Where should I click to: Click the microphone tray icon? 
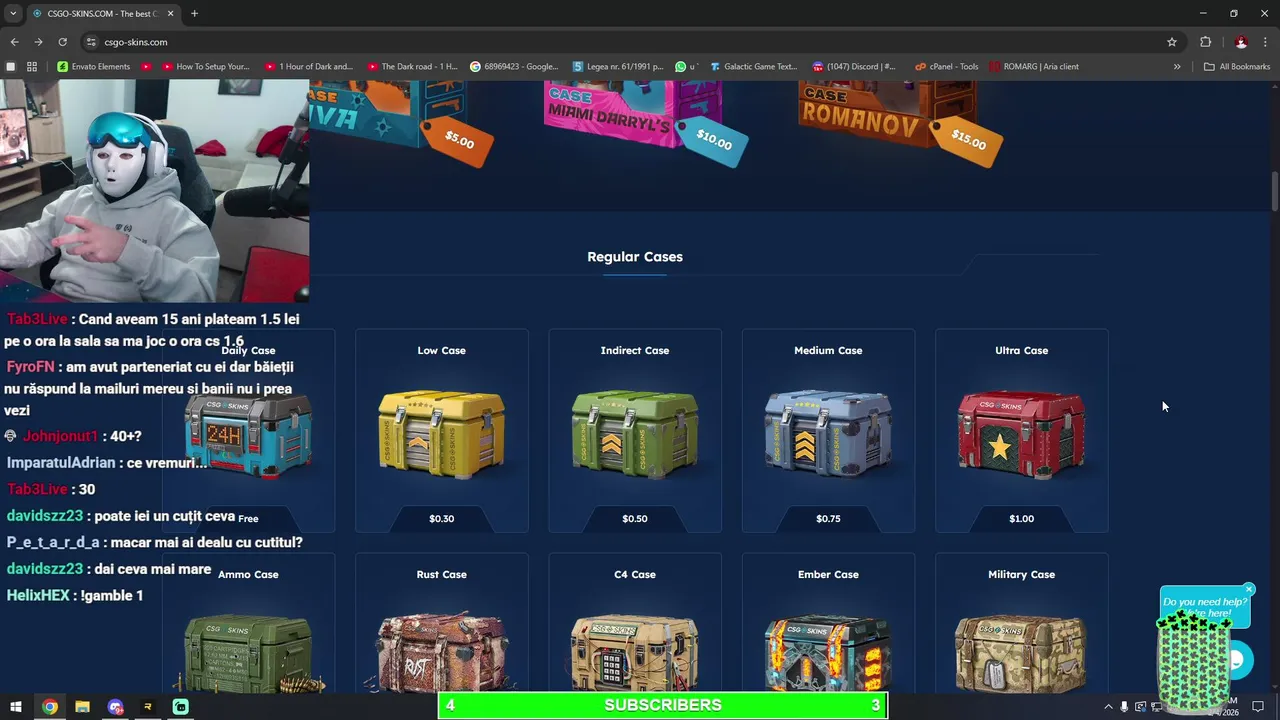[1124, 707]
